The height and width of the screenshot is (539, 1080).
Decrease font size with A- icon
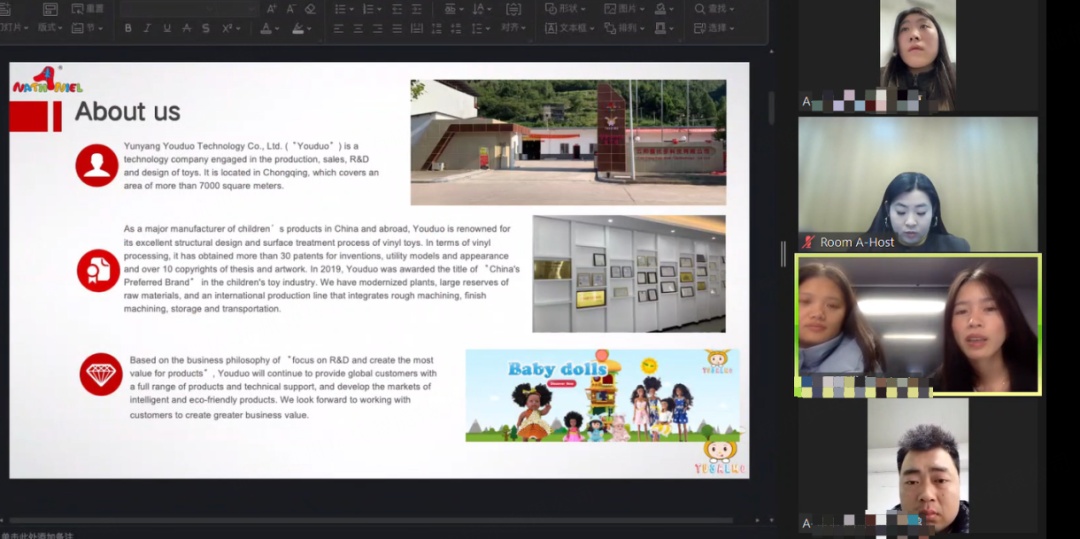tap(291, 8)
